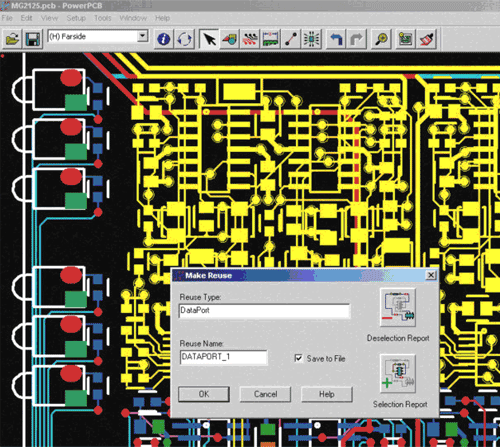Click the dimensioning board icon
The width and height of the screenshot is (500, 447).
(270, 39)
